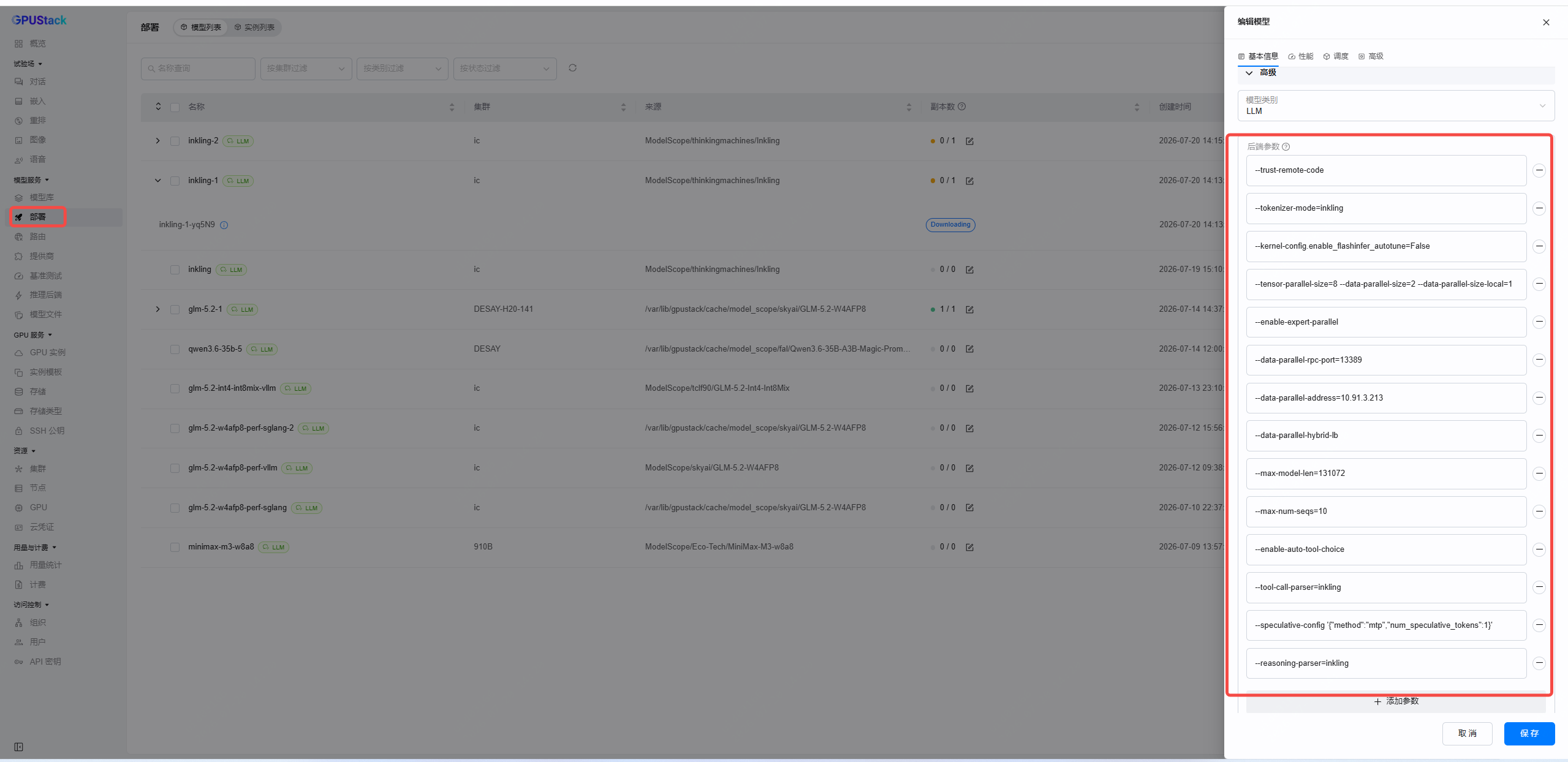
Task: Check the inkling-2 row checkbox
Action: click(175, 141)
